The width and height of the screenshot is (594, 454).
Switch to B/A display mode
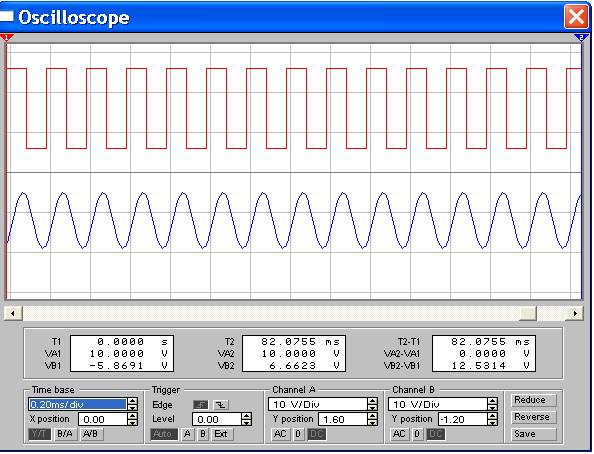tap(65, 434)
